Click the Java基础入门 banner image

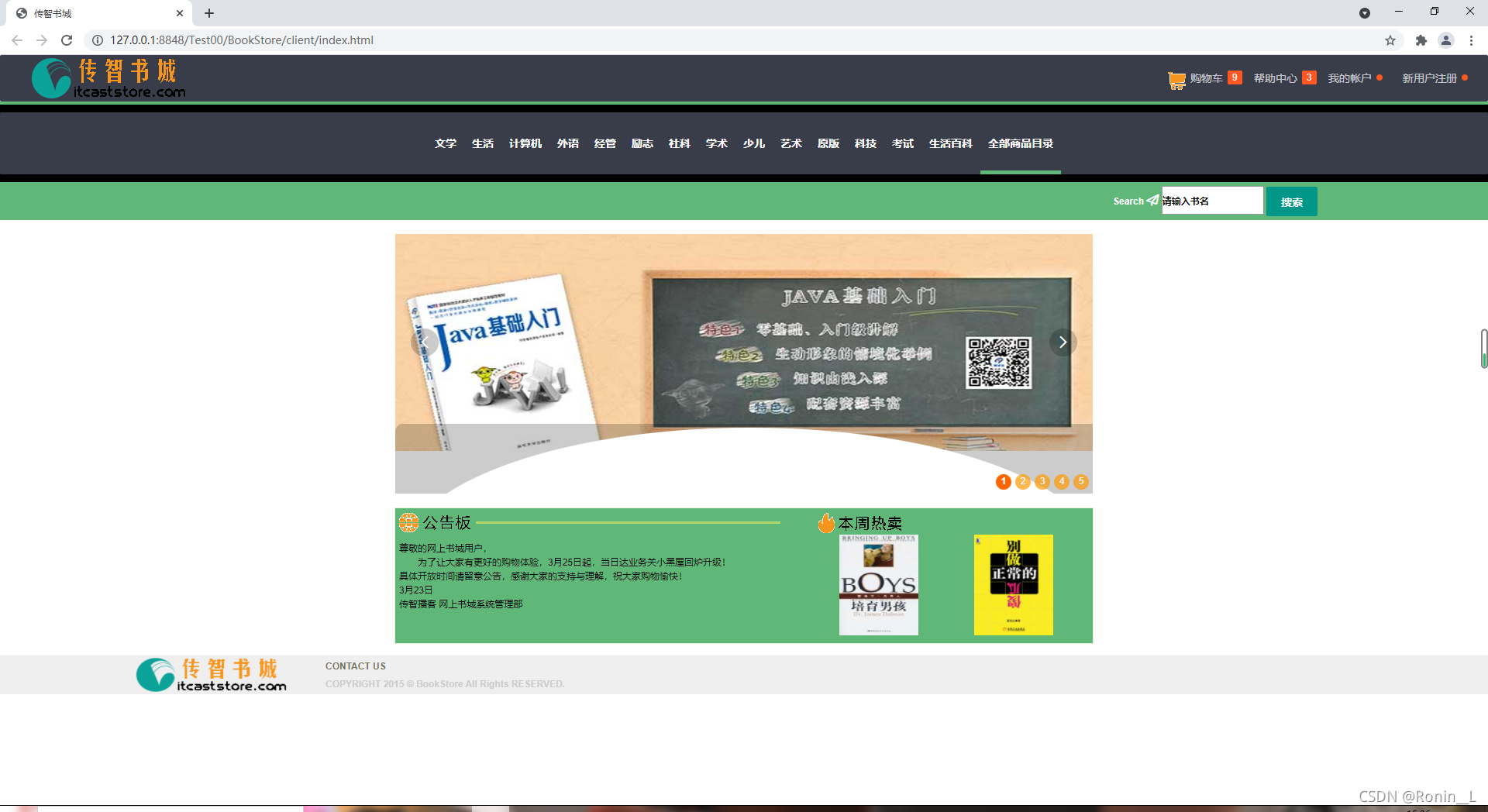tap(744, 342)
